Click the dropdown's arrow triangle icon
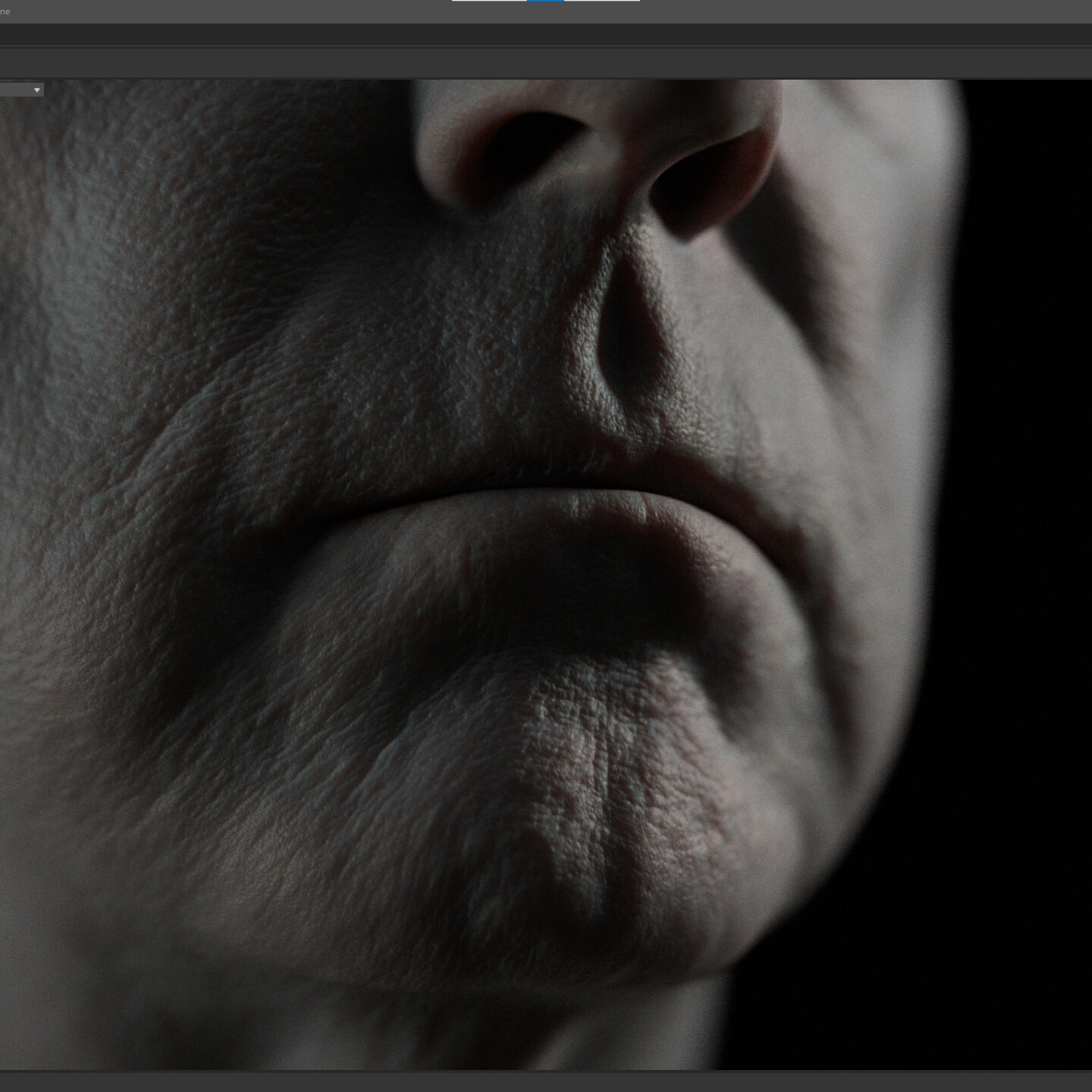Viewport: 1092px width, 1092px height. (x=36, y=89)
